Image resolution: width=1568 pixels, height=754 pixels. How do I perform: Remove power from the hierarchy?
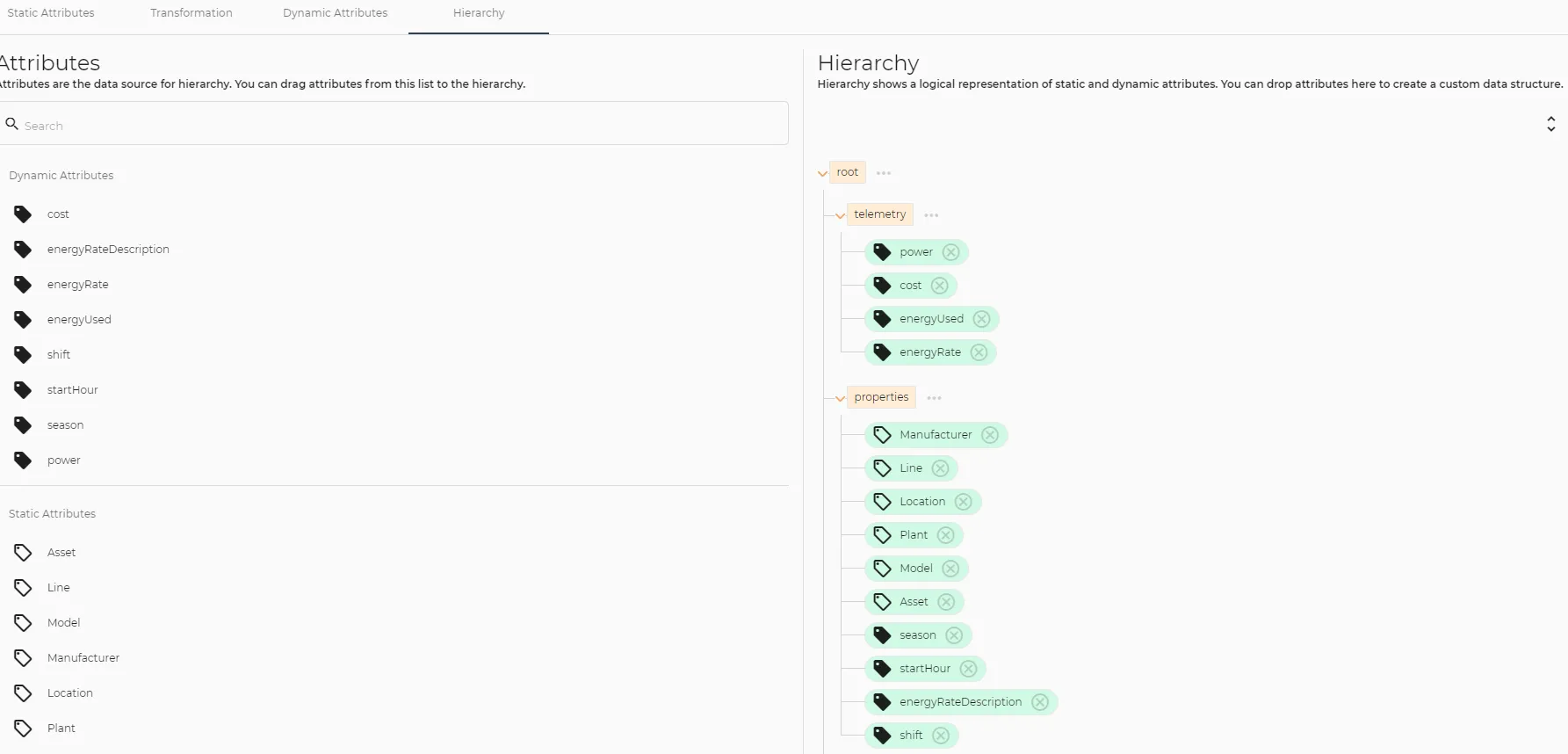coord(950,252)
